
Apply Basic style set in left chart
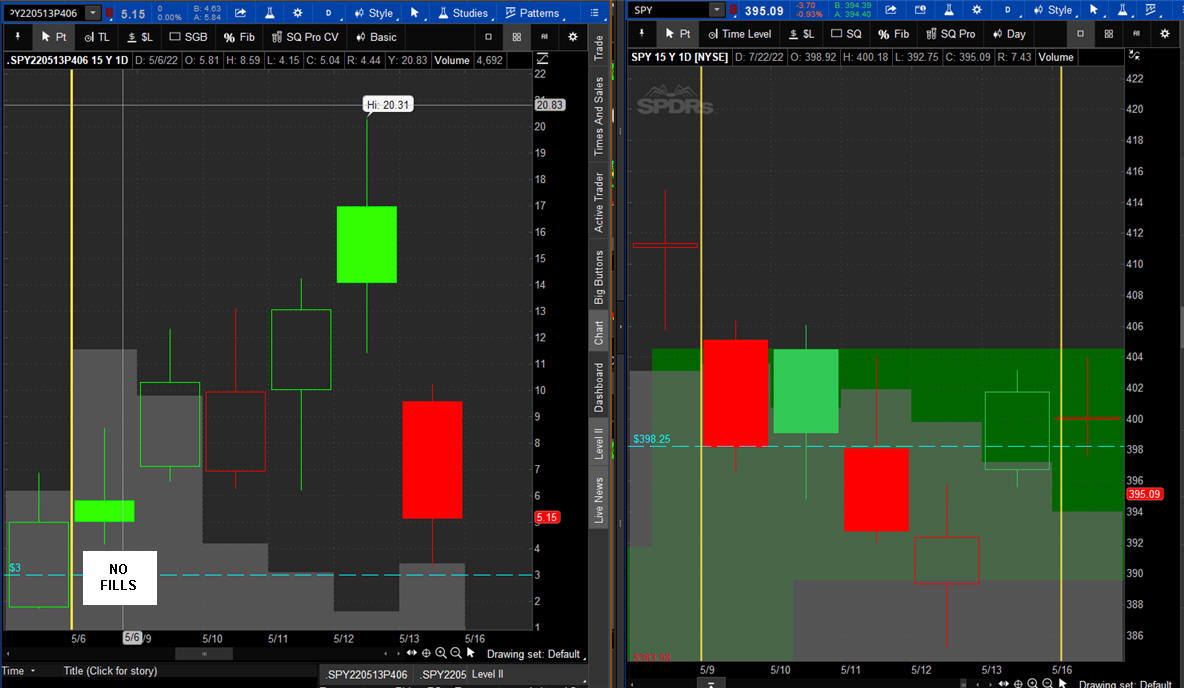(375, 36)
